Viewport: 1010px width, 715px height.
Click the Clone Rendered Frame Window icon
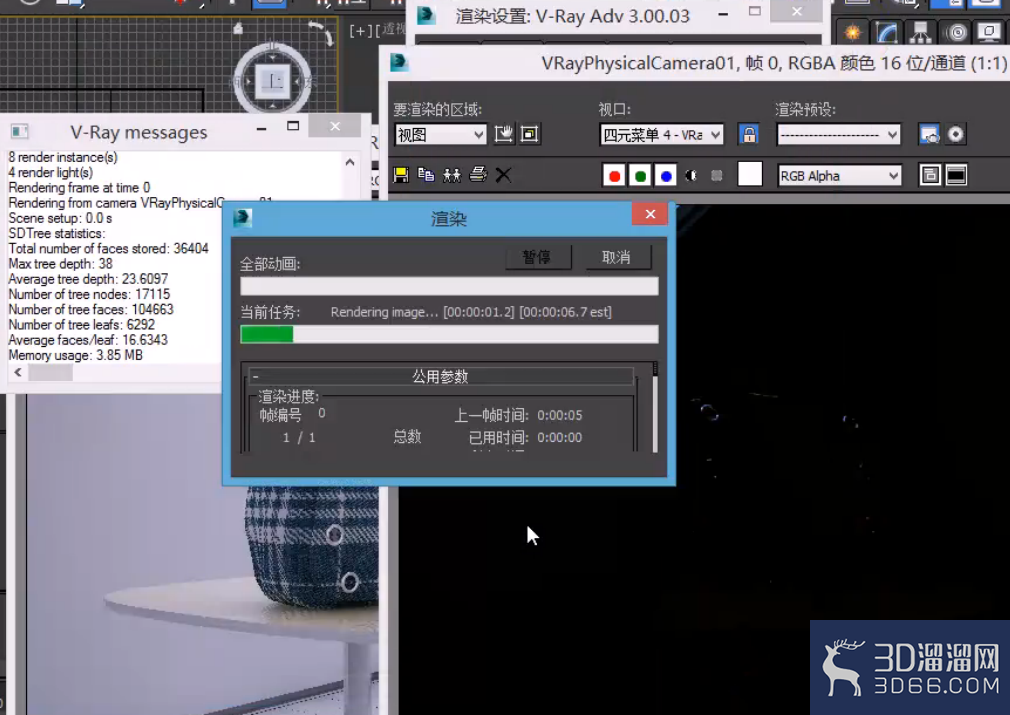[x=452, y=175]
